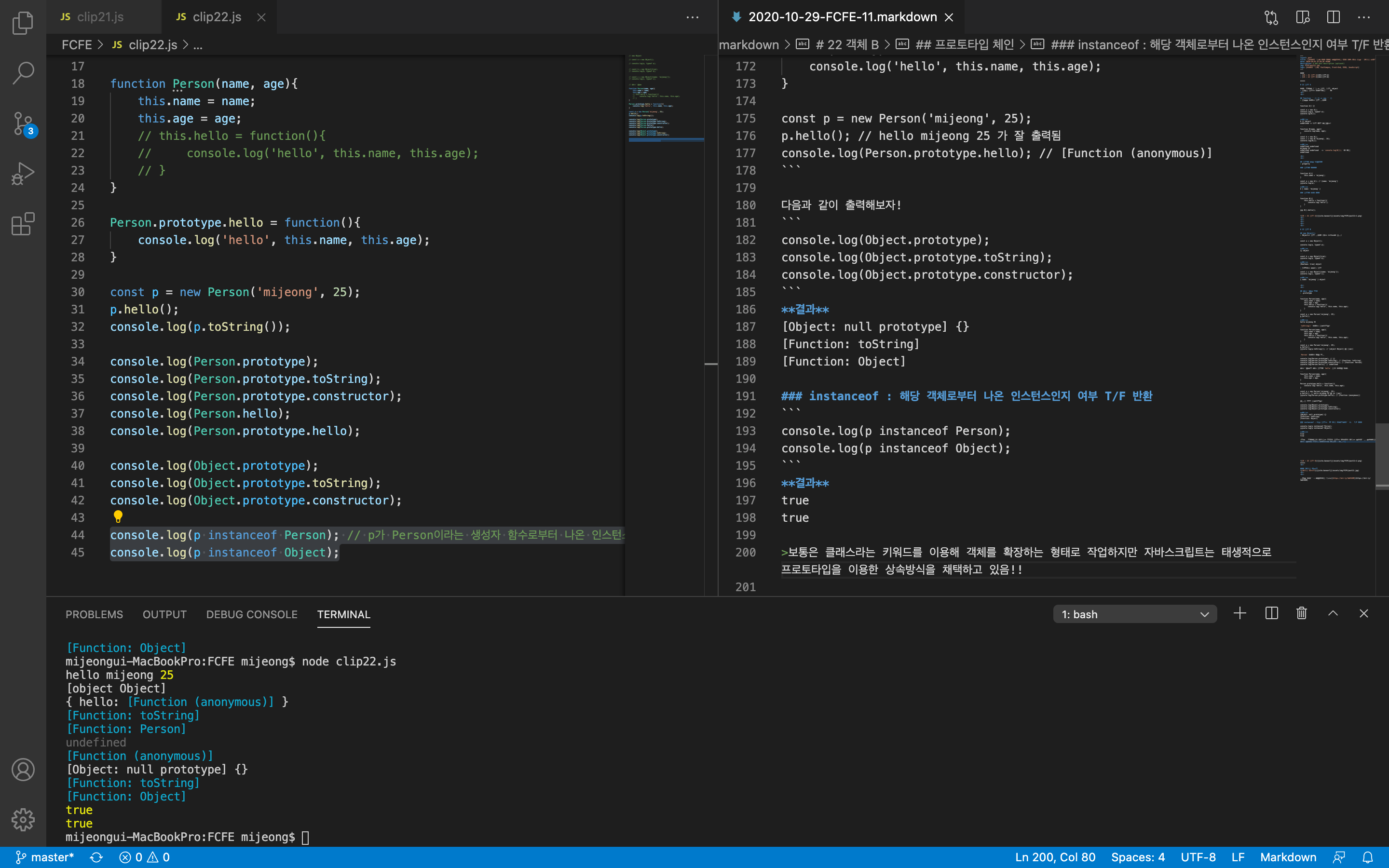Screen dimensions: 1389x868
Task: Expand FCFE breadcrumb folder
Action: (x=76, y=45)
